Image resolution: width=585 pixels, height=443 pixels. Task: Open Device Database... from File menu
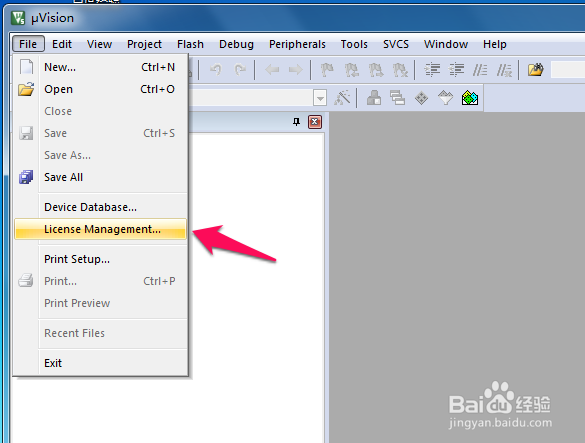pos(100,207)
